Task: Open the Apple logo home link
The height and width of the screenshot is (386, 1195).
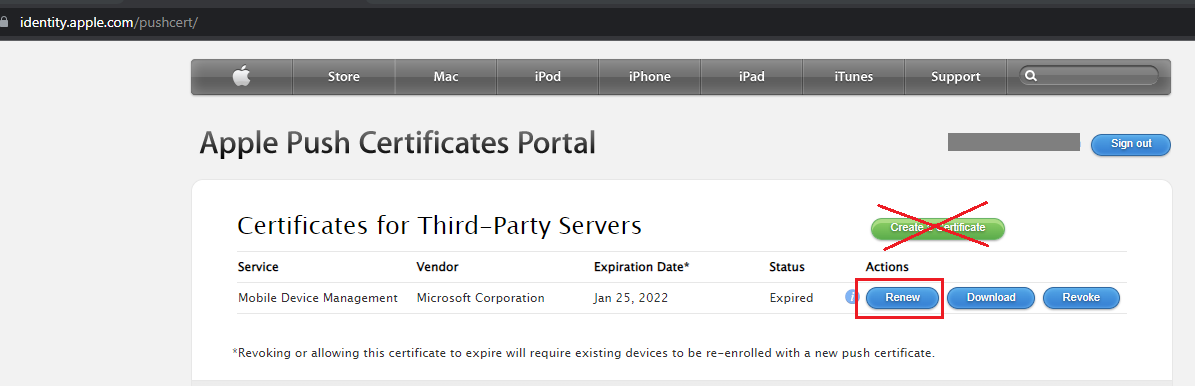Action: 242,76
